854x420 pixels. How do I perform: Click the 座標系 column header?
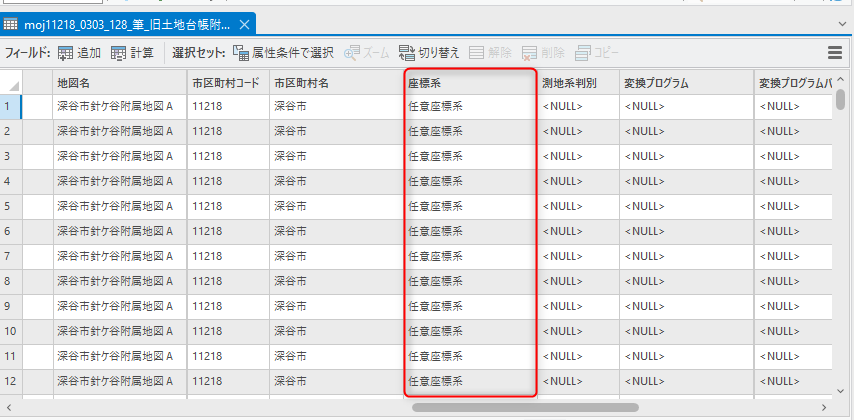point(471,82)
